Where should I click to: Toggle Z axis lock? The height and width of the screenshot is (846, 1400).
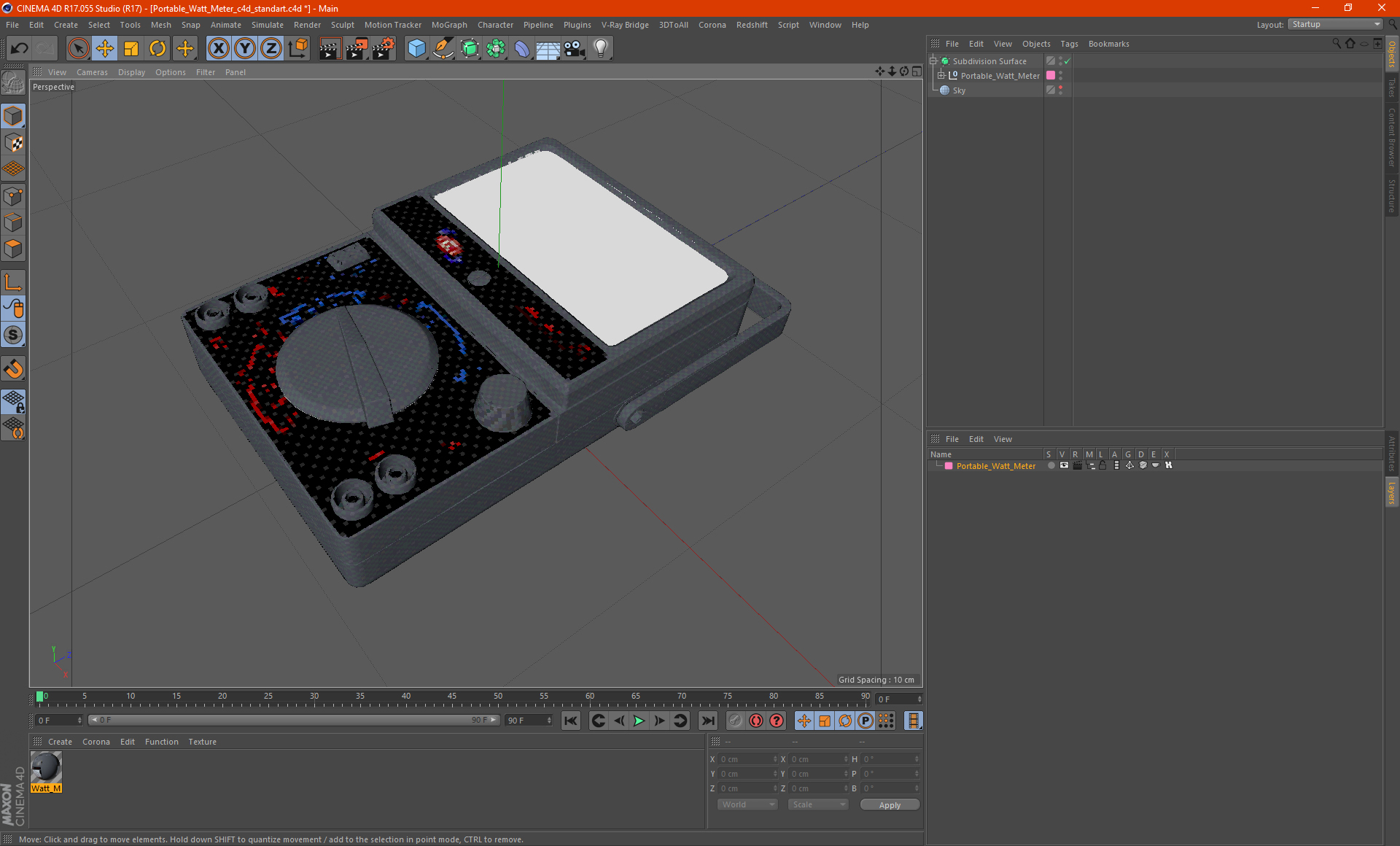(x=271, y=49)
